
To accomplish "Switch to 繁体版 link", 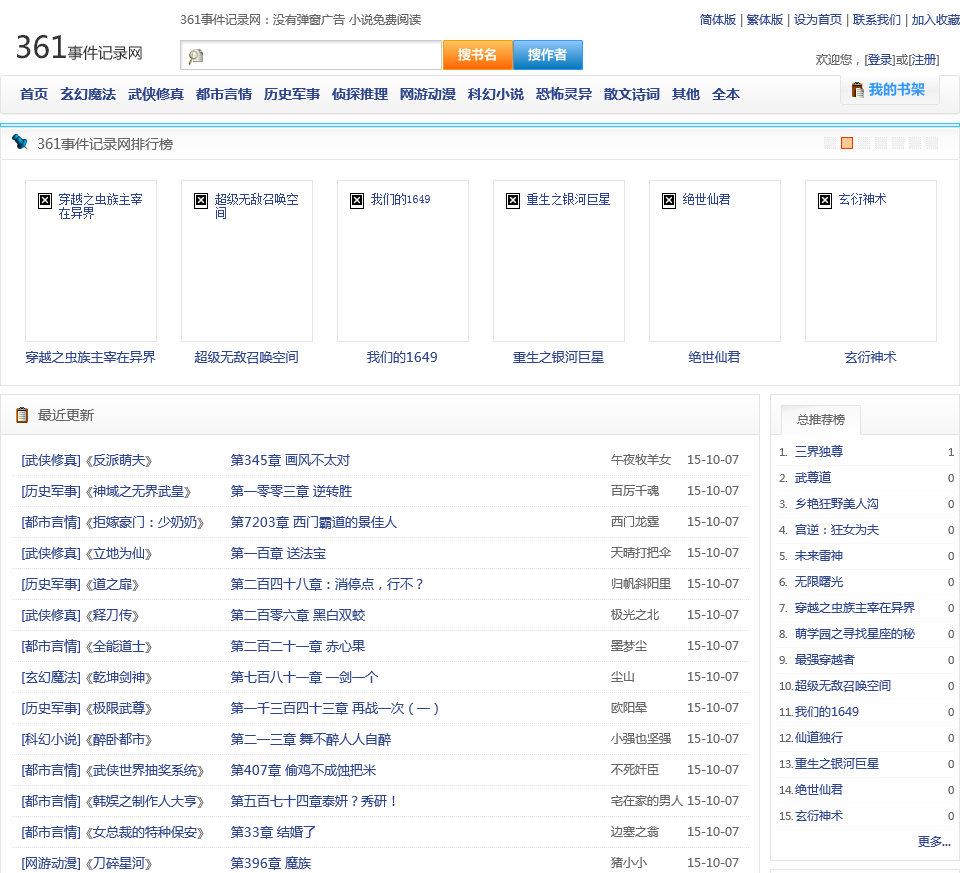I will (765, 20).
